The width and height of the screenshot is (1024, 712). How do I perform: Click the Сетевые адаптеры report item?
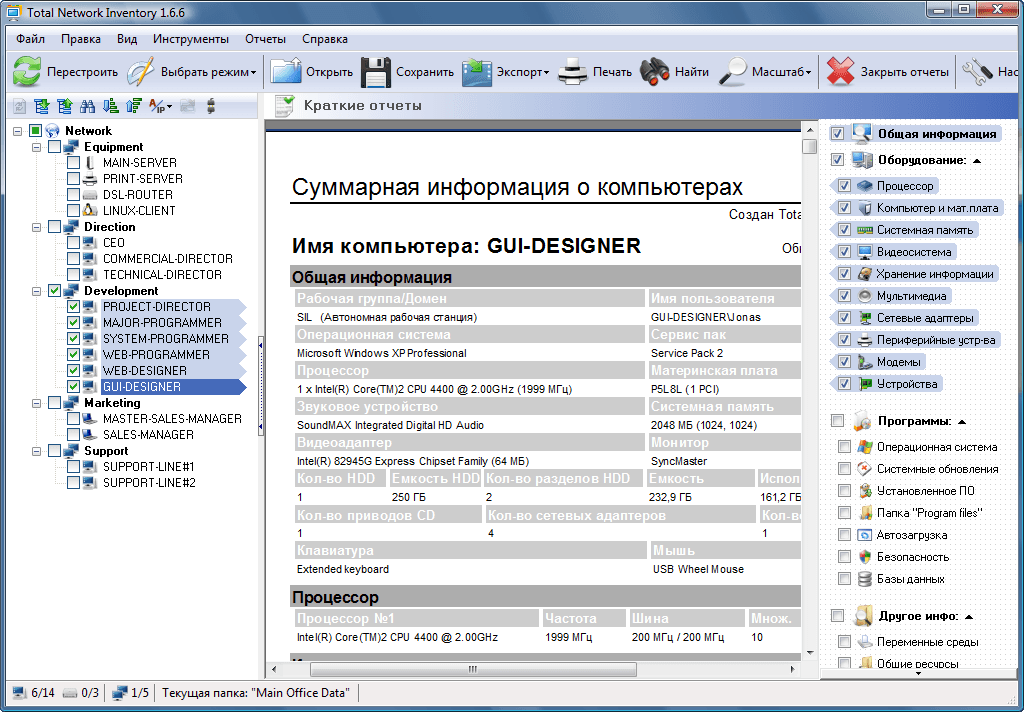coord(925,318)
